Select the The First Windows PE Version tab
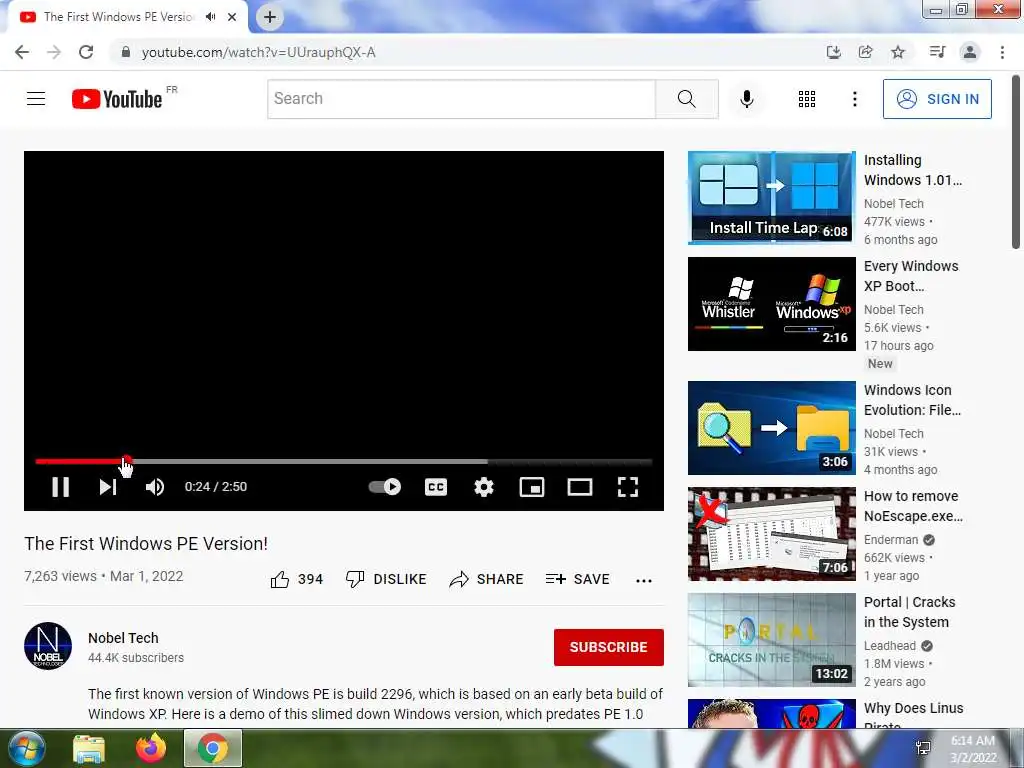 point(118,17)
